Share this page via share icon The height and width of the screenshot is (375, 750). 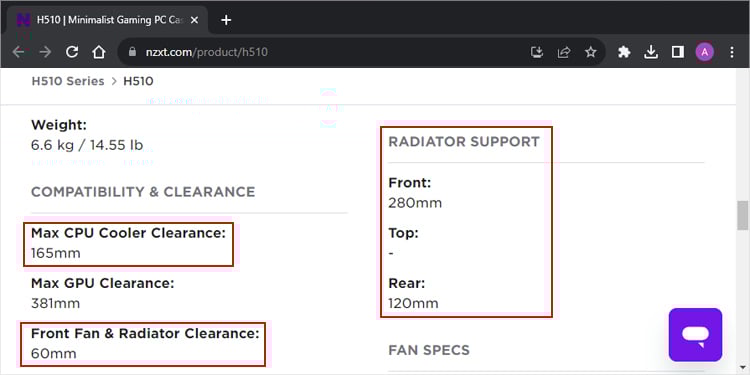(x=564, y=52)
